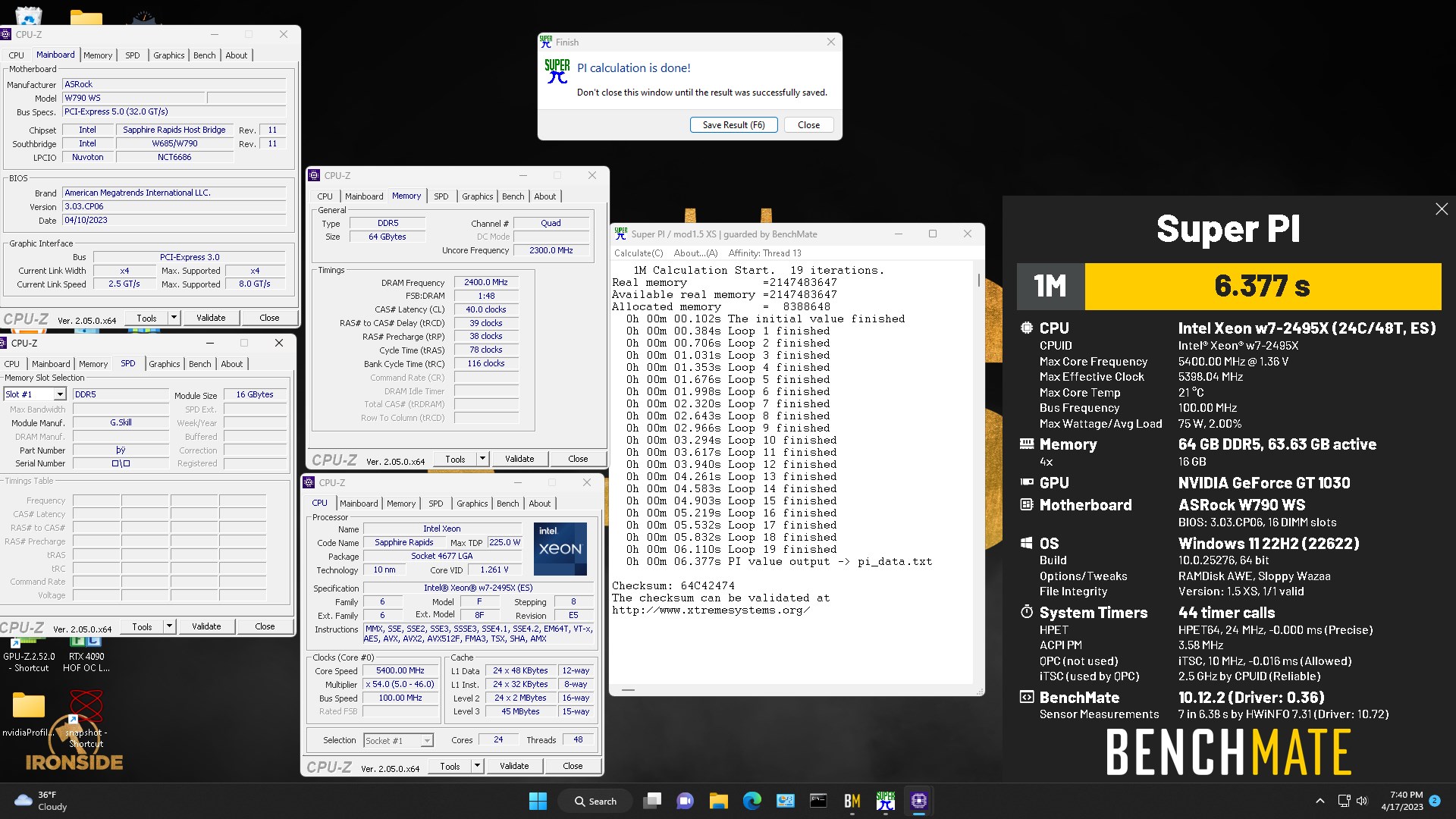Select Memory tab in CPU-Z SPD window
The image size is (1456, 819).
coord(93,364)
